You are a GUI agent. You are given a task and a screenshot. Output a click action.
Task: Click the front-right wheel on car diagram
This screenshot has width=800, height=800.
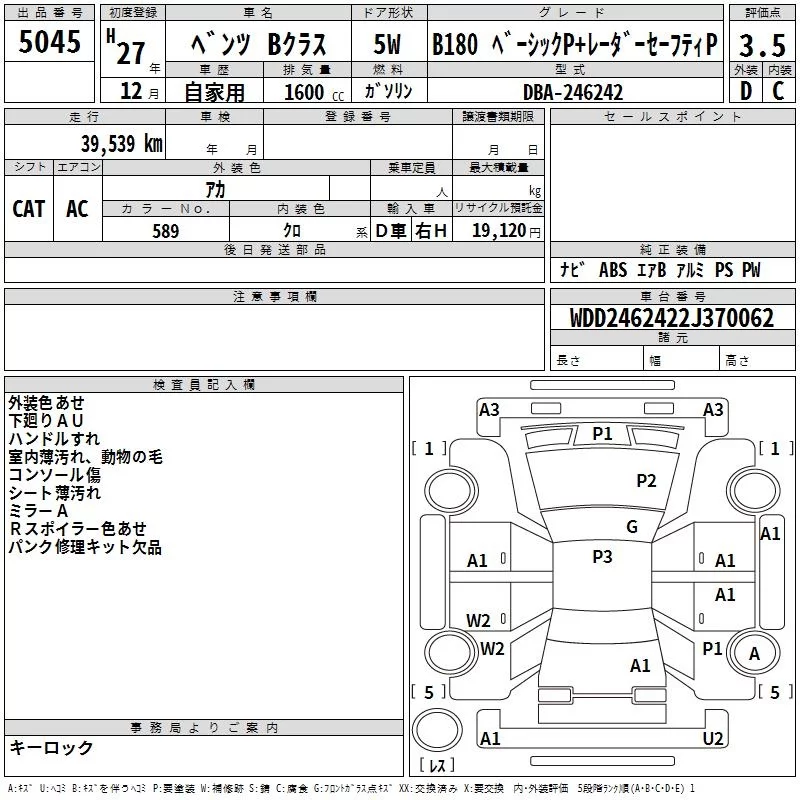pyautogui.click(x=755, y=489)
